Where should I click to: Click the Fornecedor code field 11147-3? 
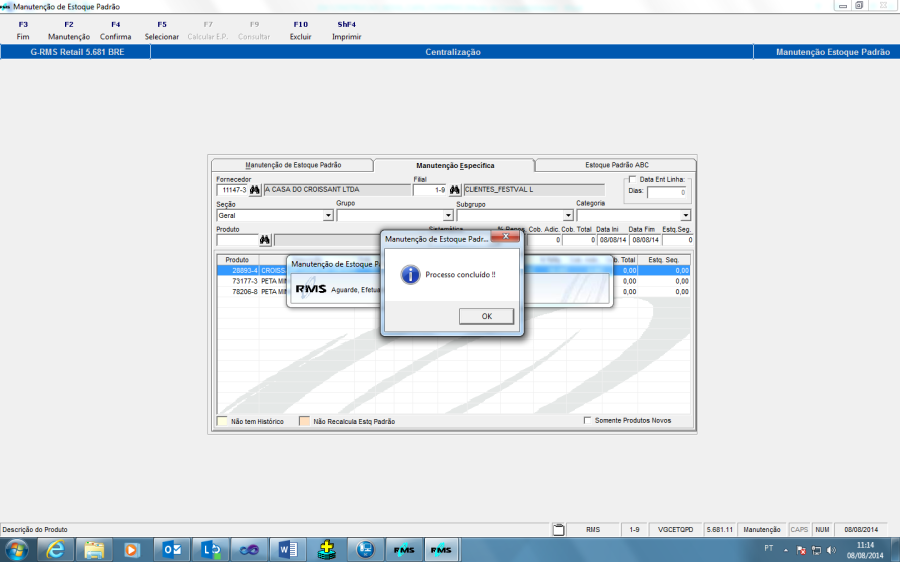[x=232, y=189]
